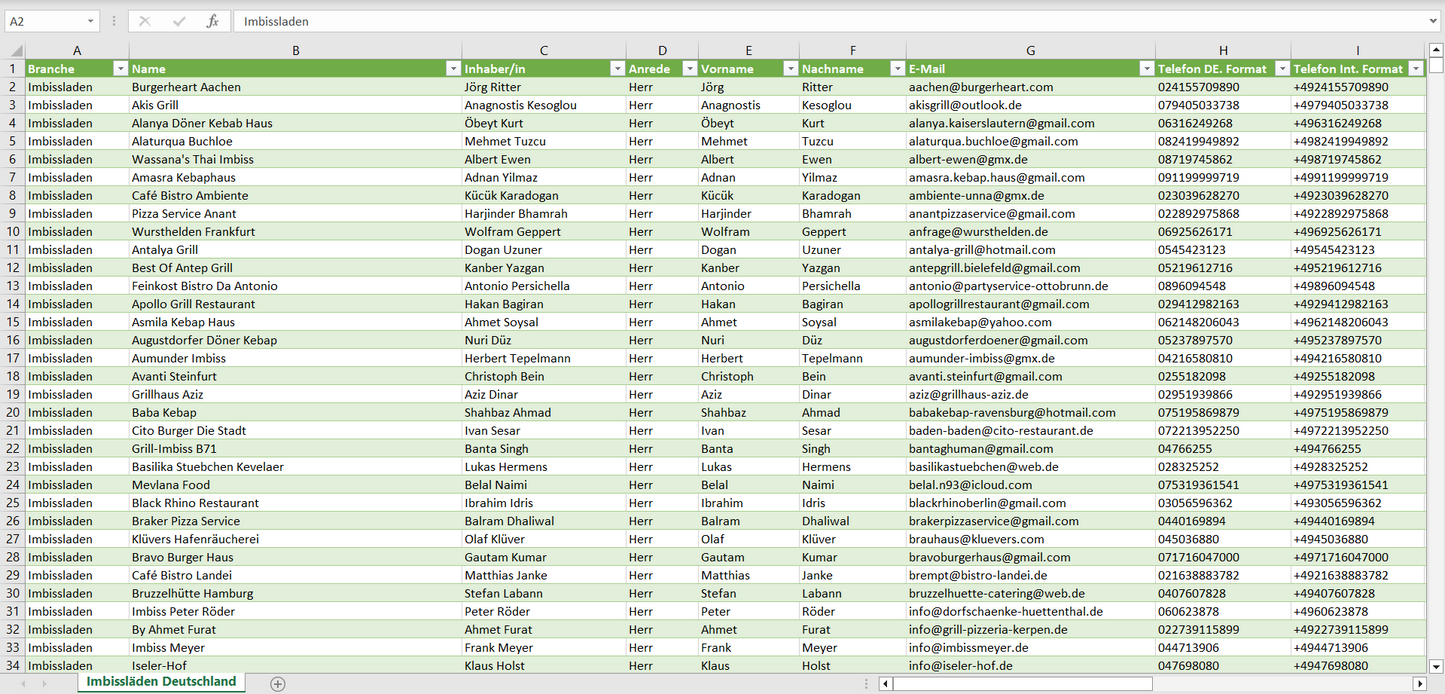Click the vertical scrollbar down arrow
This screenshot has height=694, width=1445.
point(1436,665)
